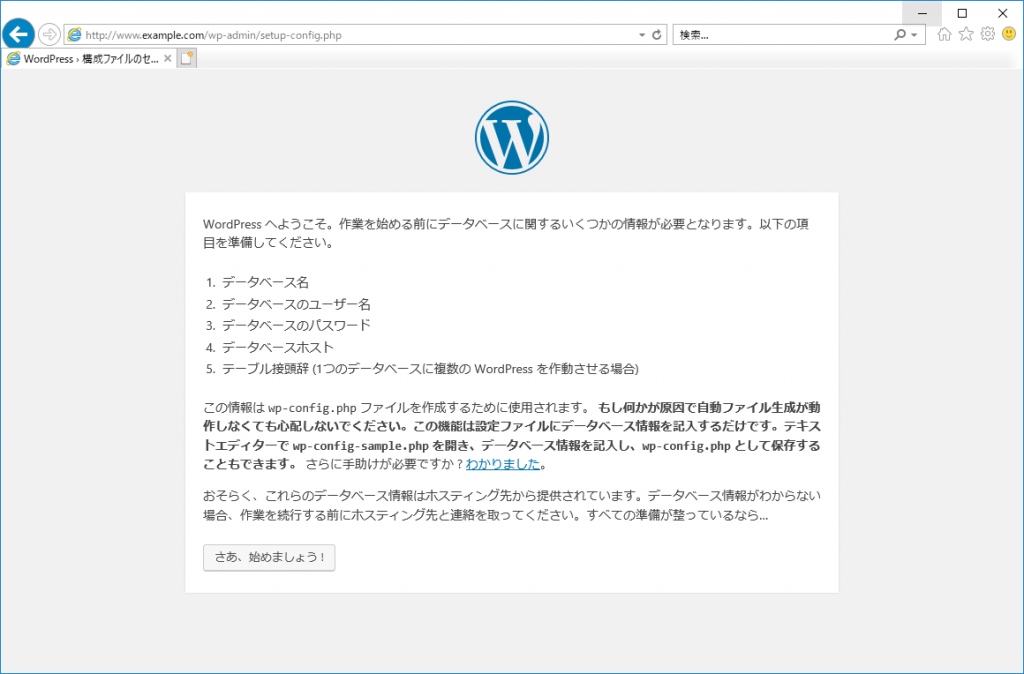Open Tools gear icon
The image size is (1024, 674).
pyautogui.click(x=987, y=35)
